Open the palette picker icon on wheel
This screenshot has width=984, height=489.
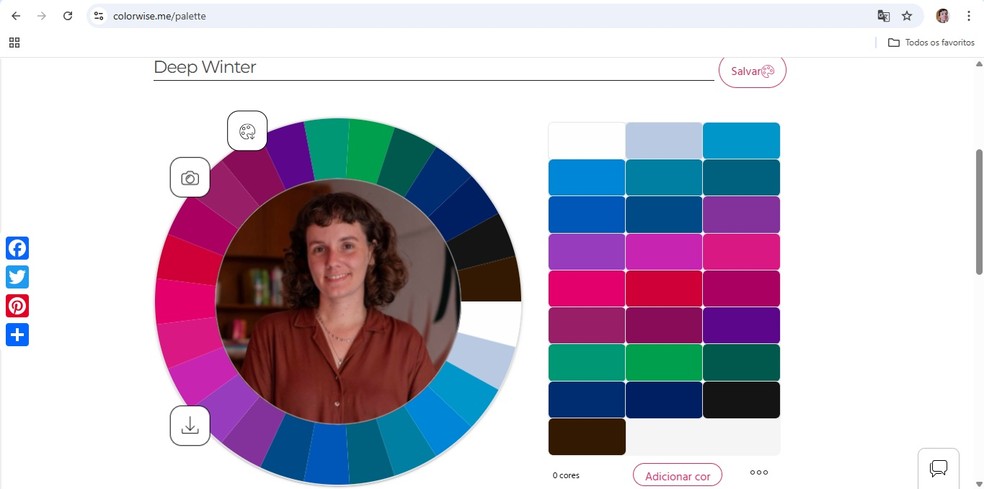[x=247, y=131]
